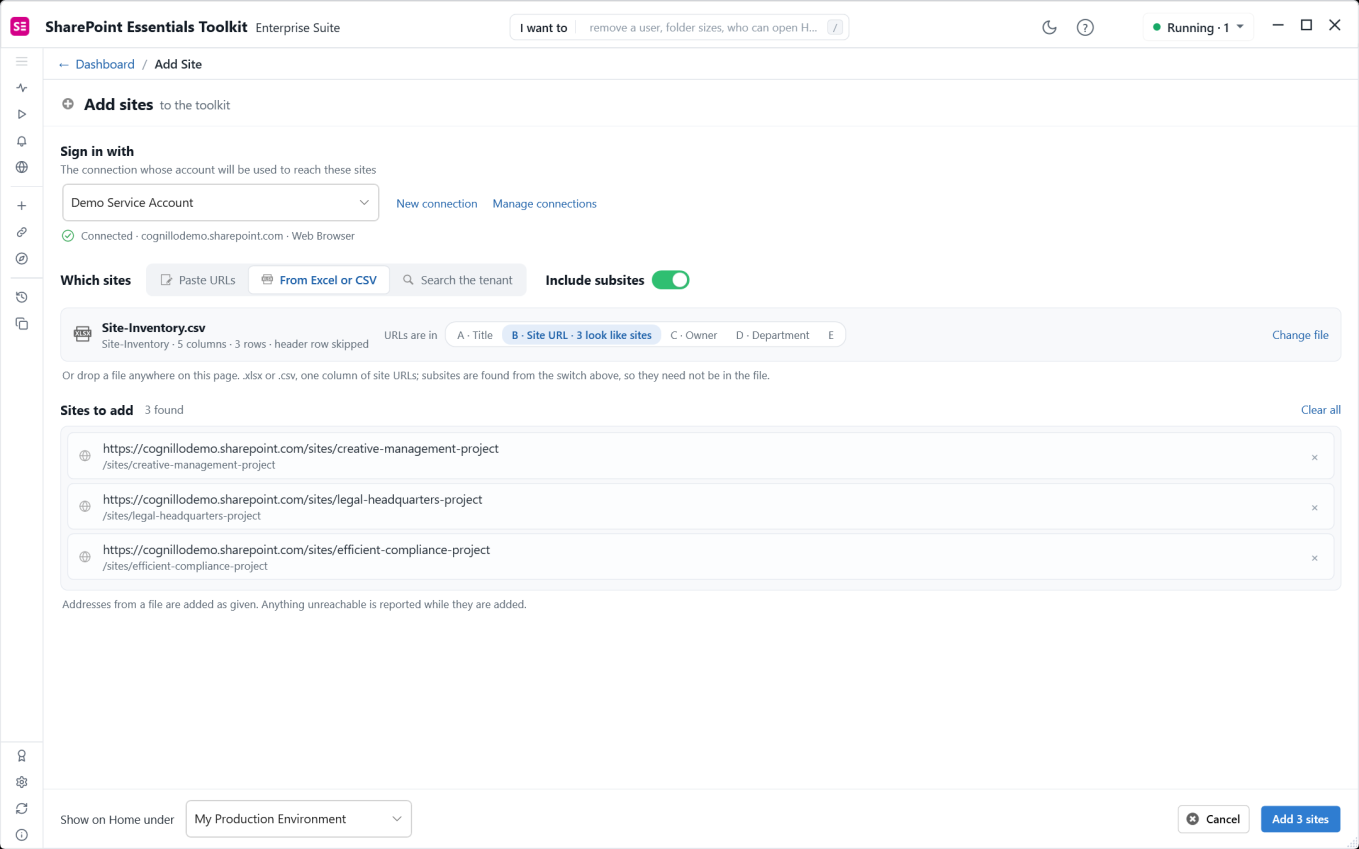Click the refresh sync arrows icon

(x=21, y=808)
